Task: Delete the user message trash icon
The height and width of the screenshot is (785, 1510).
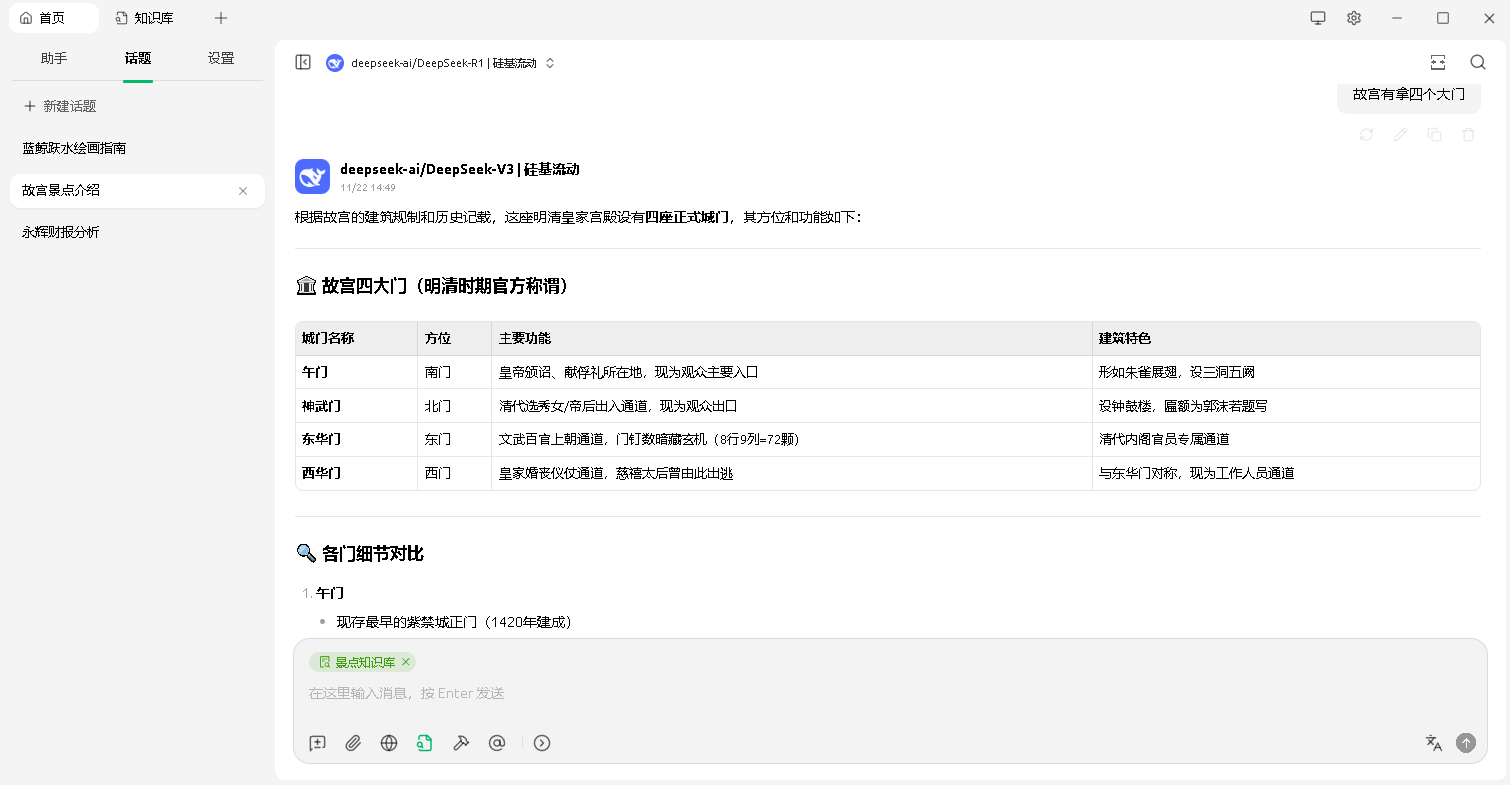Action: 1468,134
